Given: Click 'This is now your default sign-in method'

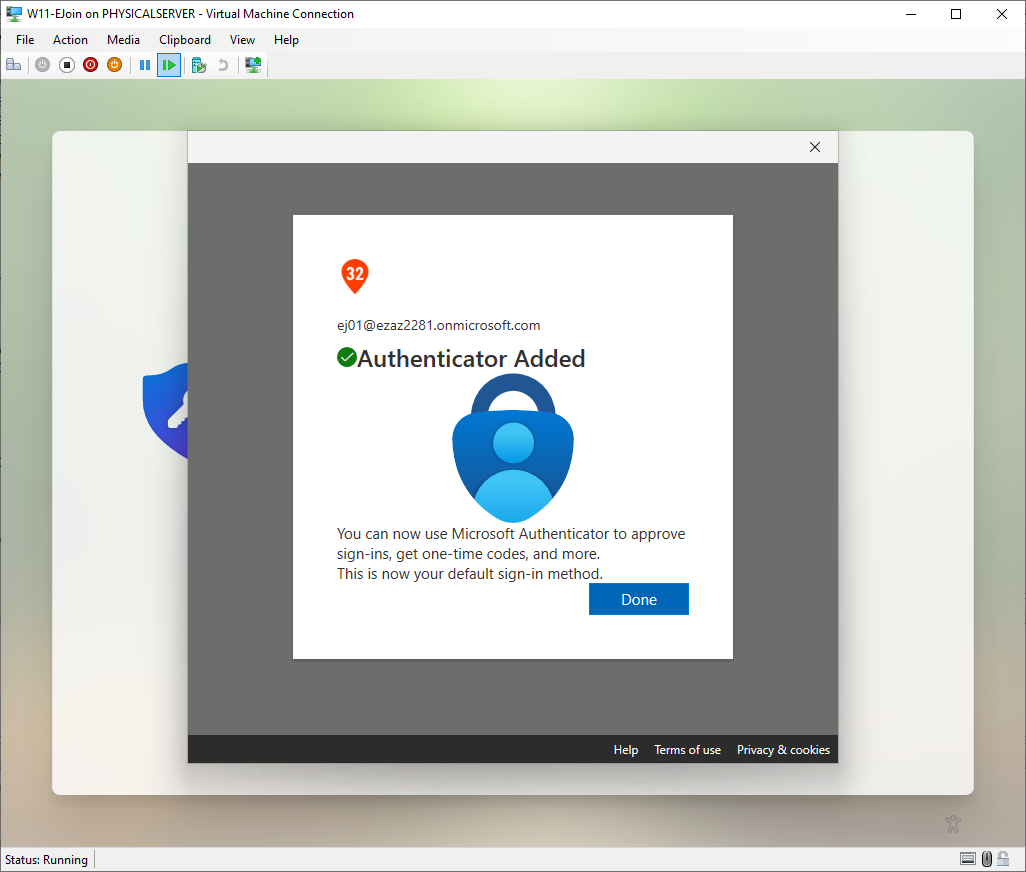Looking at the screenshot, I should click(x=470, y=574).
